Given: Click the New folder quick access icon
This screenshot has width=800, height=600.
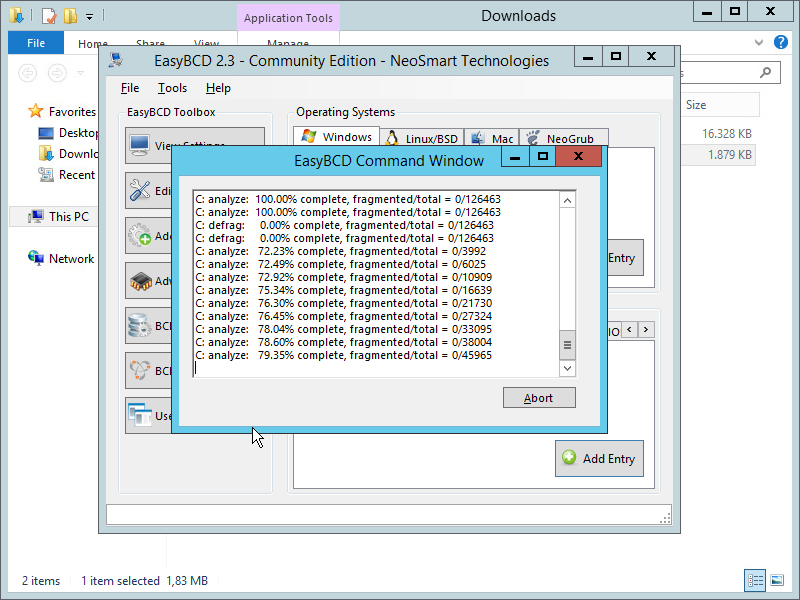Looking at the screenshot, I should point(70,16).
